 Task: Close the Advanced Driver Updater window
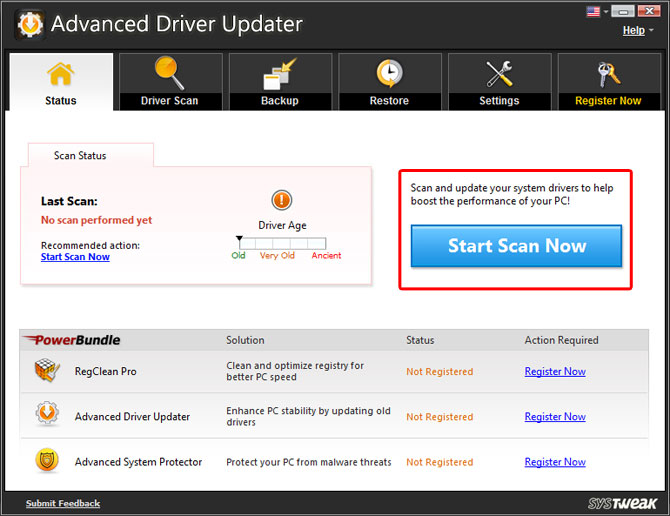[x=649, y=11]
